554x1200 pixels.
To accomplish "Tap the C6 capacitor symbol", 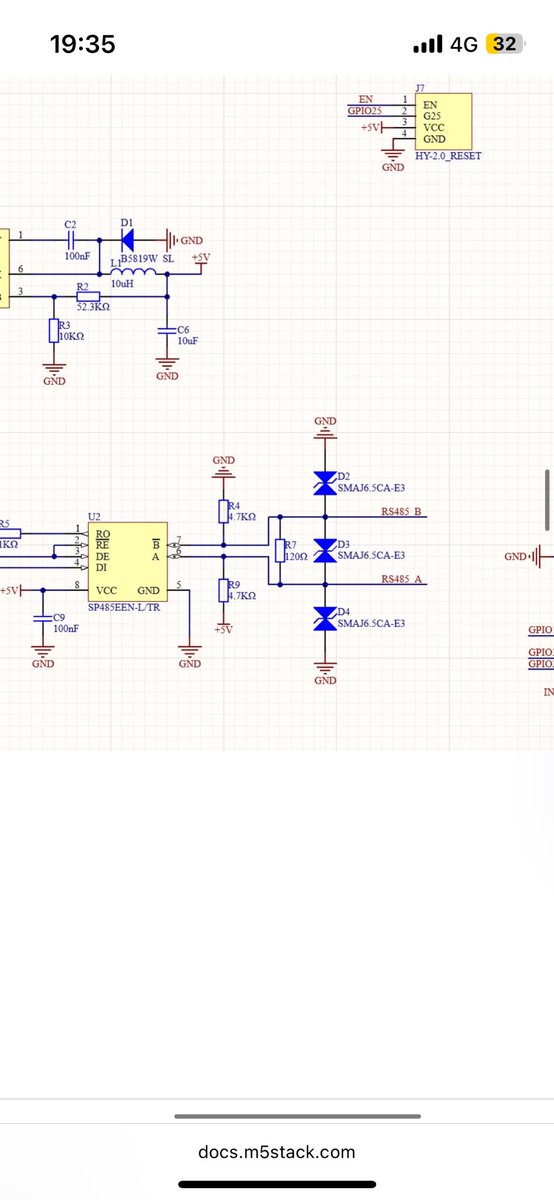I will 167,330.
